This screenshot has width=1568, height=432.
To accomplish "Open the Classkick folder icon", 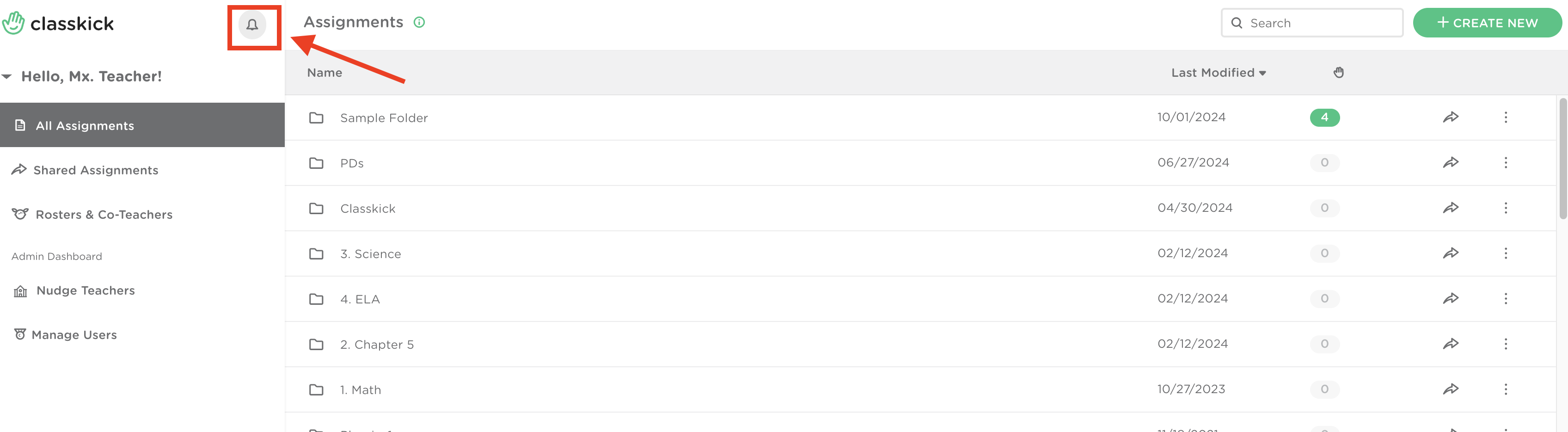I will pos(316,209).
